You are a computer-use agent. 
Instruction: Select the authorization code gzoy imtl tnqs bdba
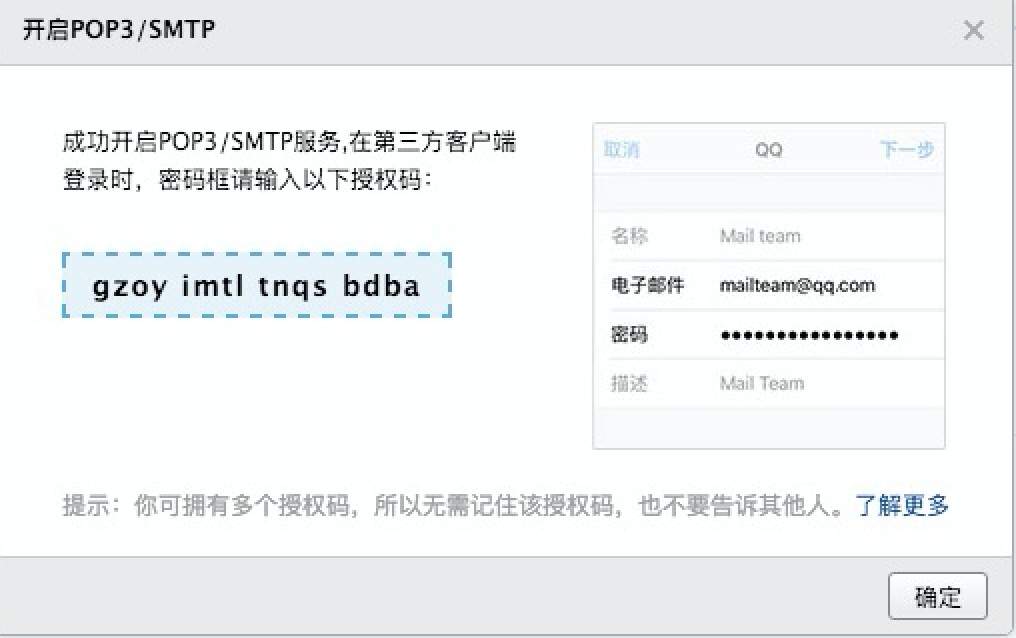pos(257,285)
